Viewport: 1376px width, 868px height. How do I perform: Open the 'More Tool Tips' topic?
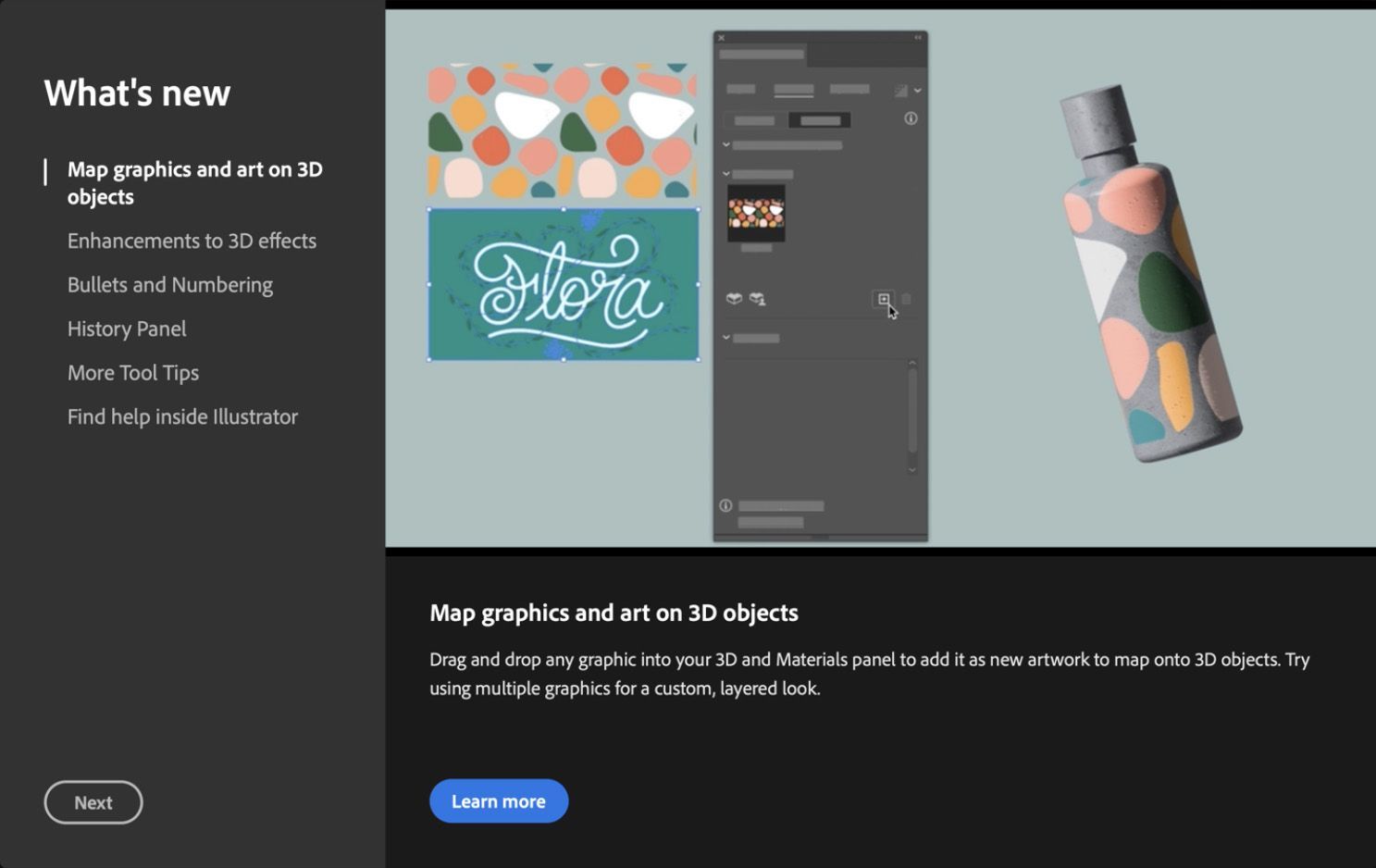(133, 373)
